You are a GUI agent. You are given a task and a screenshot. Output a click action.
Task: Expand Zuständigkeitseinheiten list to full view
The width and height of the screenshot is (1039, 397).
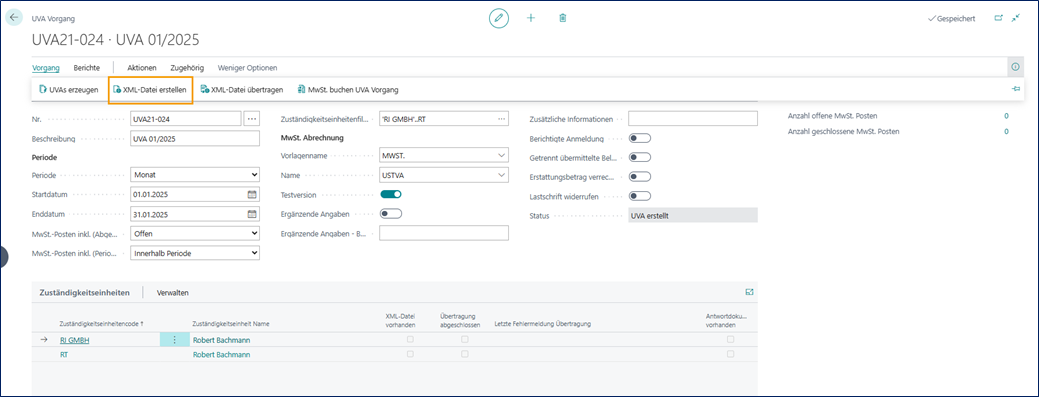click(x=749, y=292)
